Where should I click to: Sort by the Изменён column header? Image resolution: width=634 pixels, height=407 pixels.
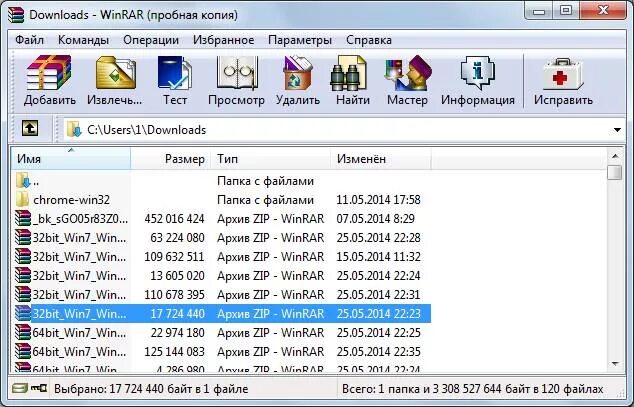click(x=381, y=158)
